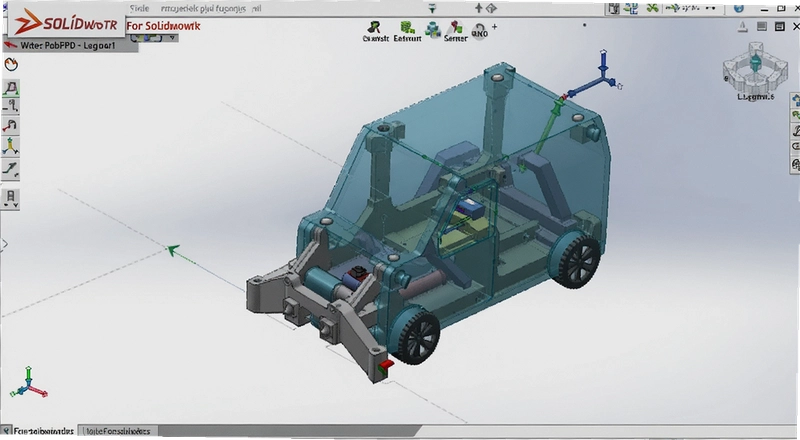The image size is (800, 440).
Task: Click the red pin and green block toolbar icon
Action: 455,27
